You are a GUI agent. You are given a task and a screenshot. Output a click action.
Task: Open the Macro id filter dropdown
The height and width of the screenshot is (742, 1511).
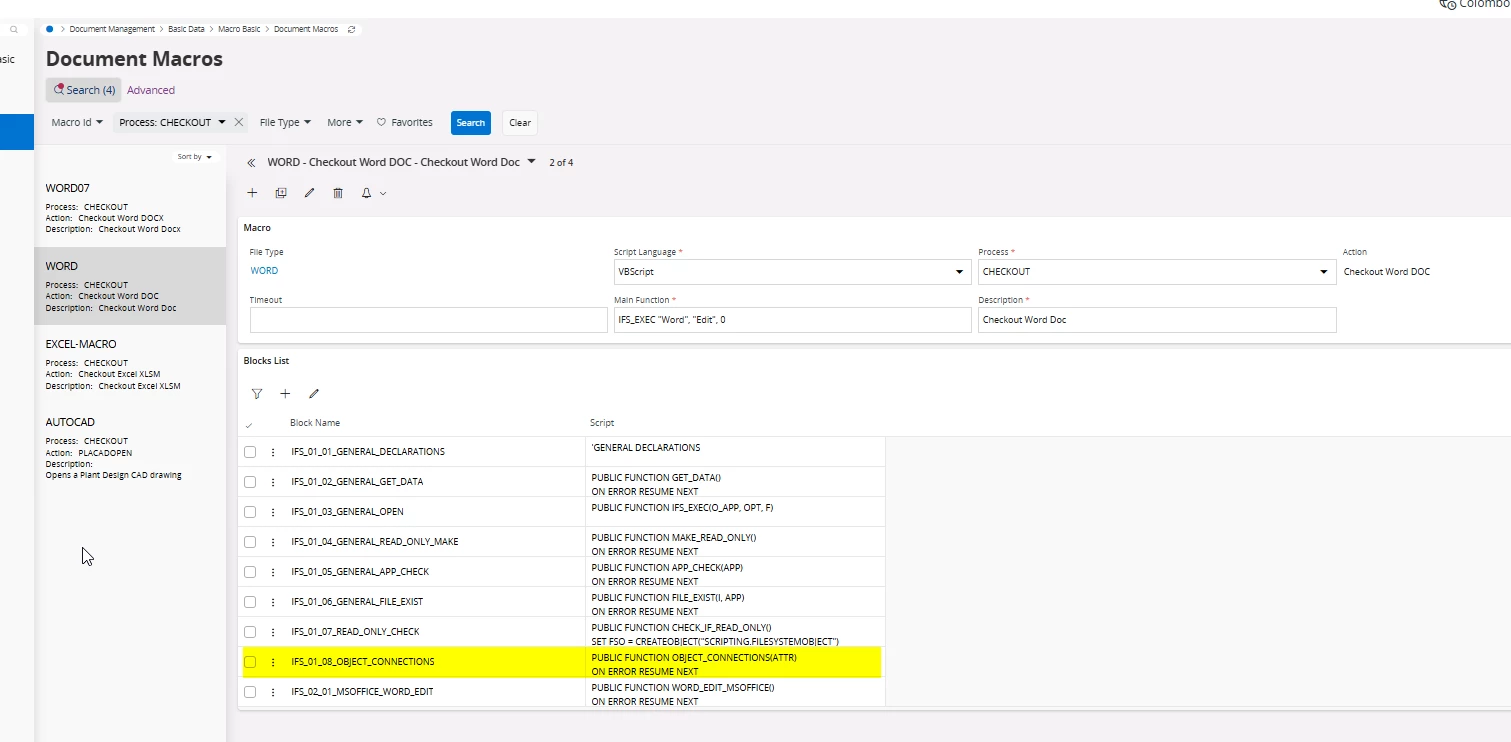coord(77,122)
